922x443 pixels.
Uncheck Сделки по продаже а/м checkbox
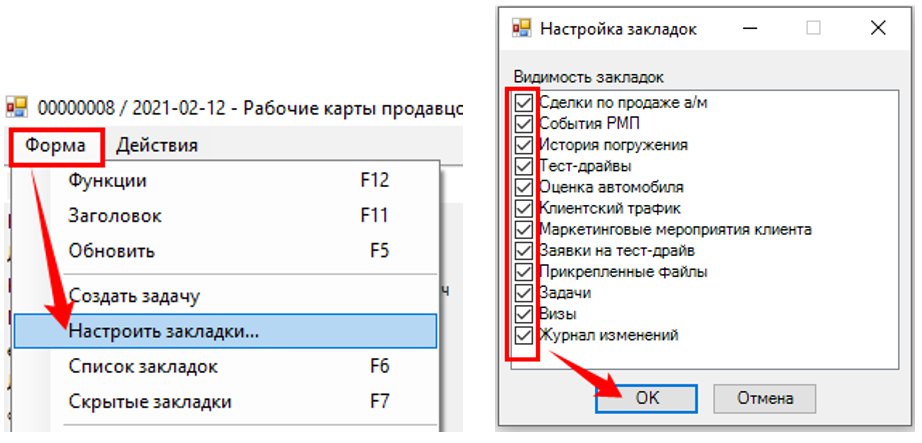524,102
